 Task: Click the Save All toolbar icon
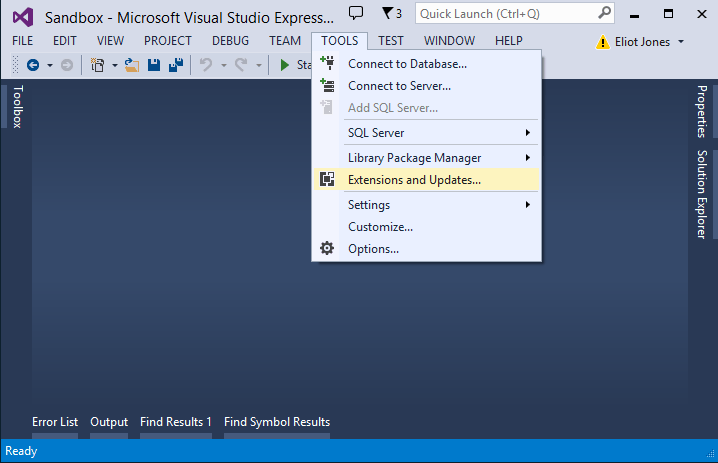176,65
